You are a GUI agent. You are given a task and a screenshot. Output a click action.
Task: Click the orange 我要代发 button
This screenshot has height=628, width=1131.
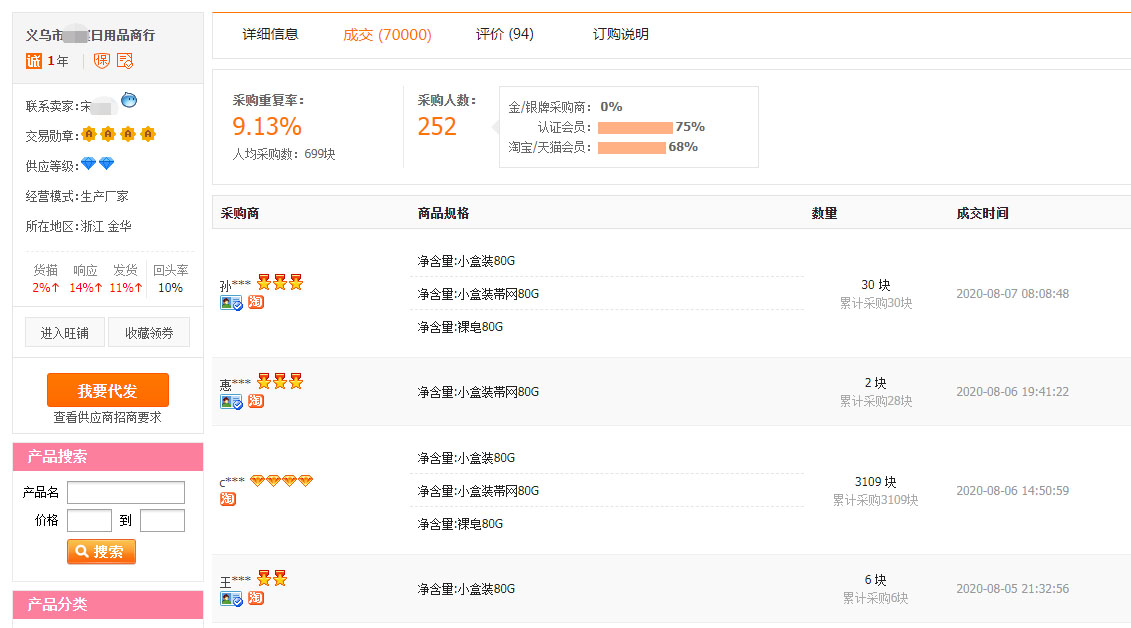click(x=108, y=390)
